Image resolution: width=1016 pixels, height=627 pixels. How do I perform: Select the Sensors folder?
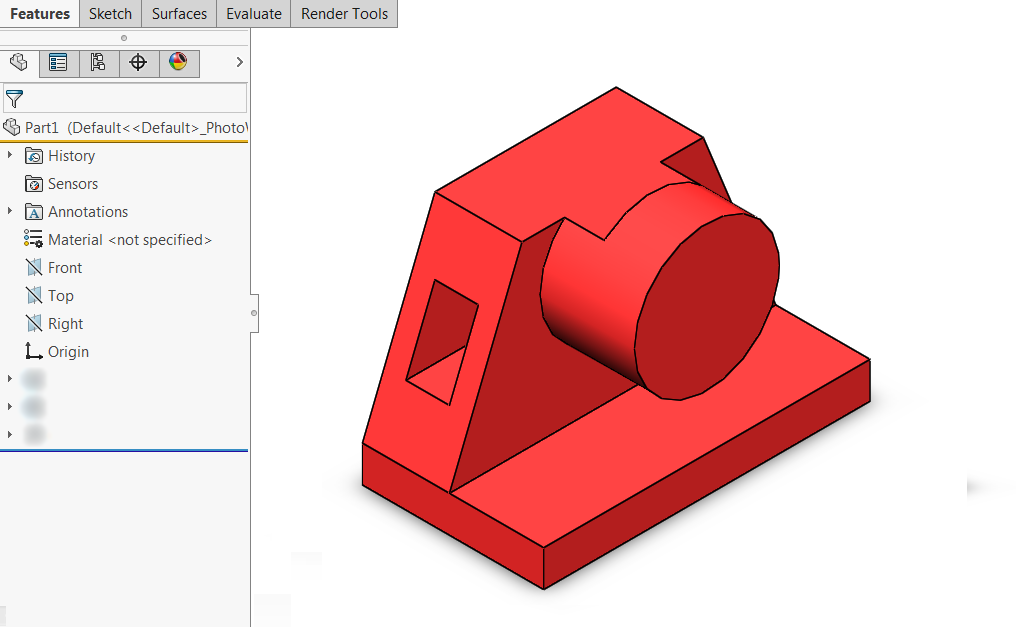click(x=72, y=184)
